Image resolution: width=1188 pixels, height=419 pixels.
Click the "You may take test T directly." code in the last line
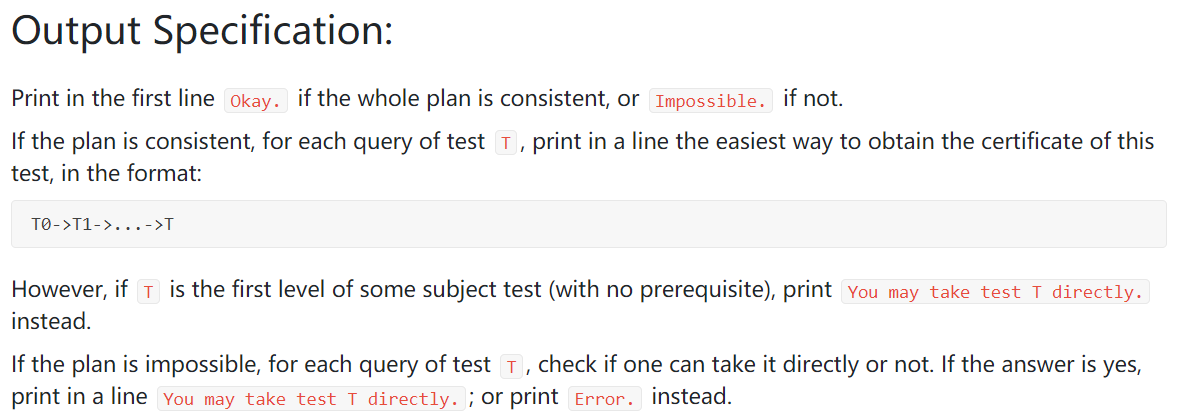tap(312, 398)
